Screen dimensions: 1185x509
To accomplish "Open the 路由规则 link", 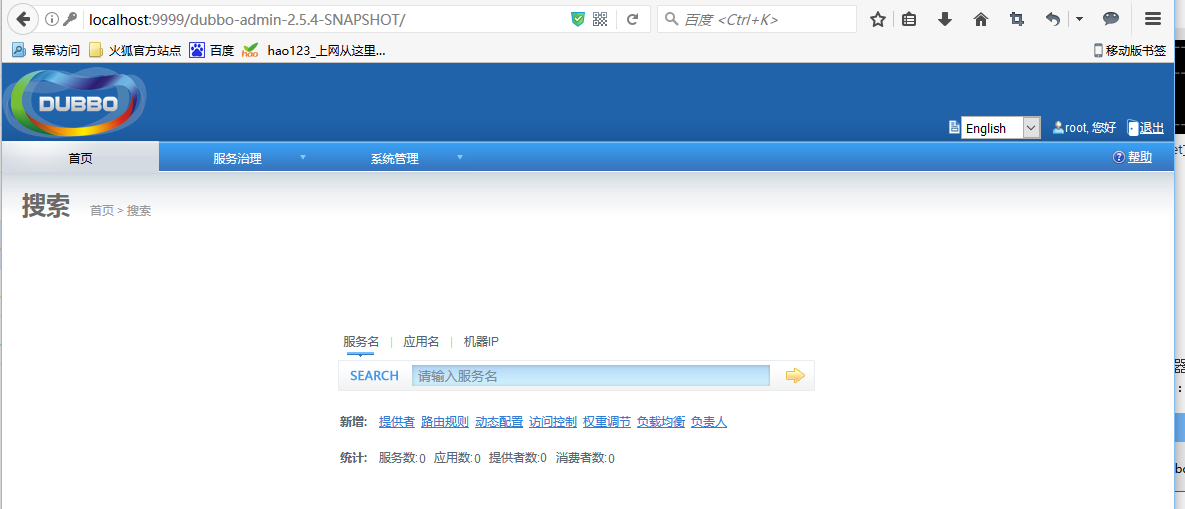I will [x=445, y=422].
